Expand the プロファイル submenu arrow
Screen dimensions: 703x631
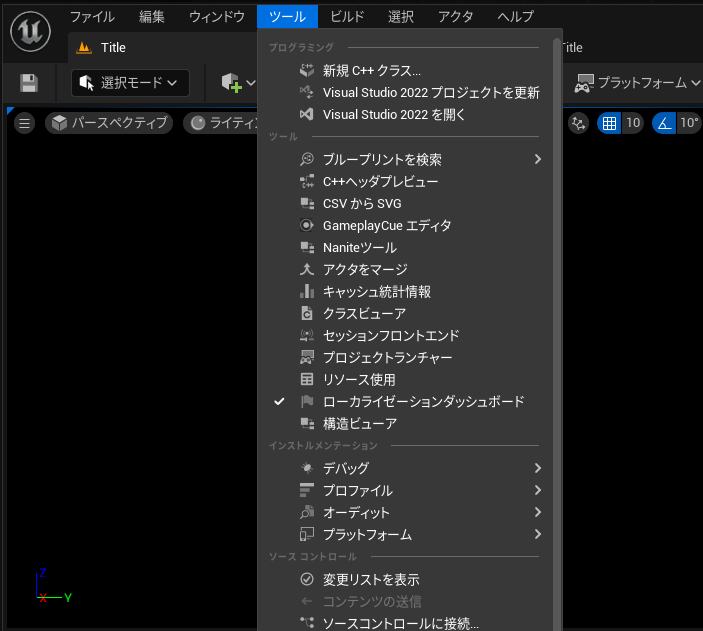pos(538,490)
